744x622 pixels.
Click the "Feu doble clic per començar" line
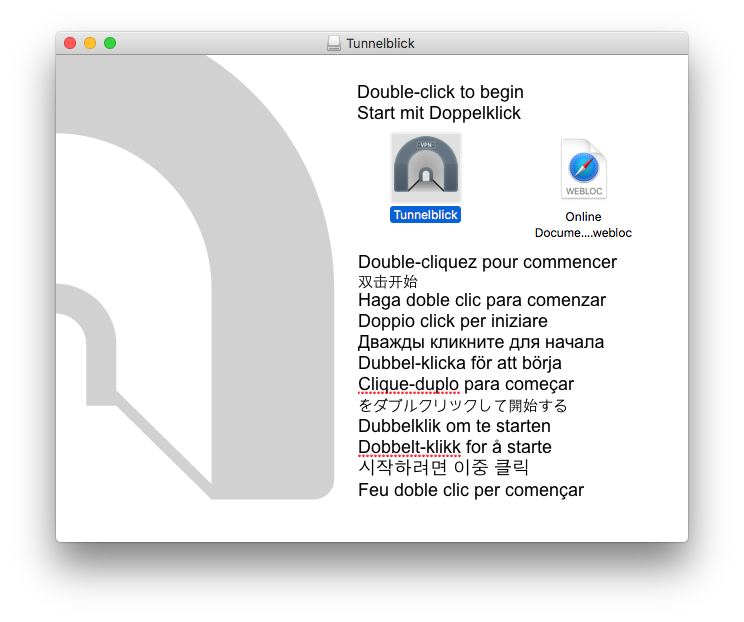pyautogui.click(x=470, y=490)
